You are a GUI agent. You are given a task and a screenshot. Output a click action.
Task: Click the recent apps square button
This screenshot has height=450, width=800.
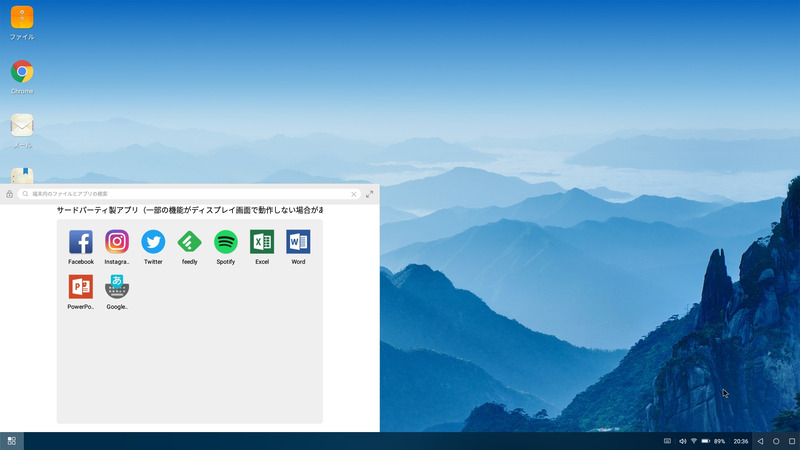pos(792,441)
